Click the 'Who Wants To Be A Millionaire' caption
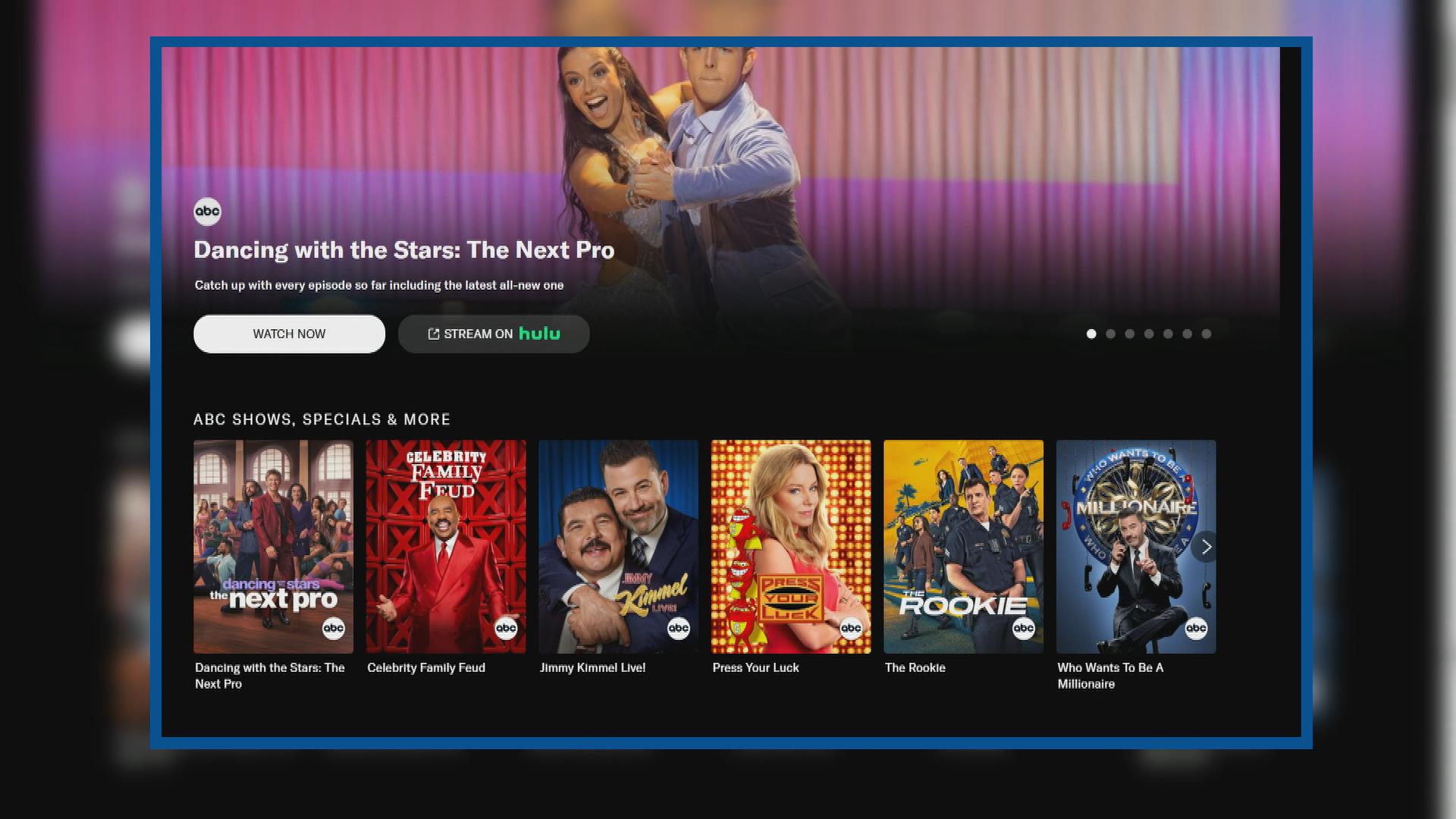The width and height of the screenshot is (1456, 819). pos(1110,676)
